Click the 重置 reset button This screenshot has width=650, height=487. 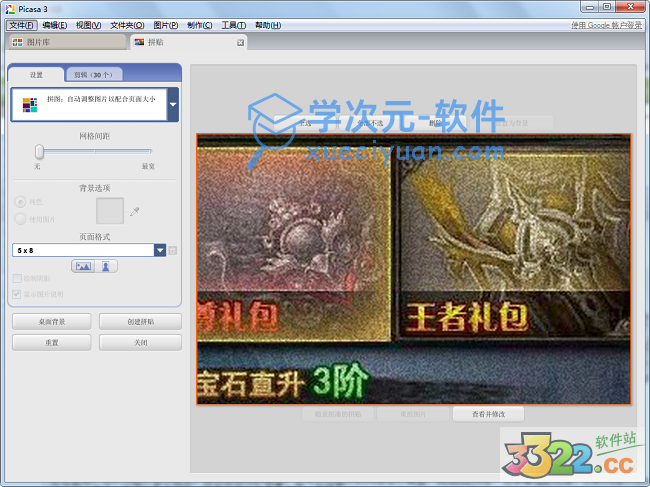[52, 342]
